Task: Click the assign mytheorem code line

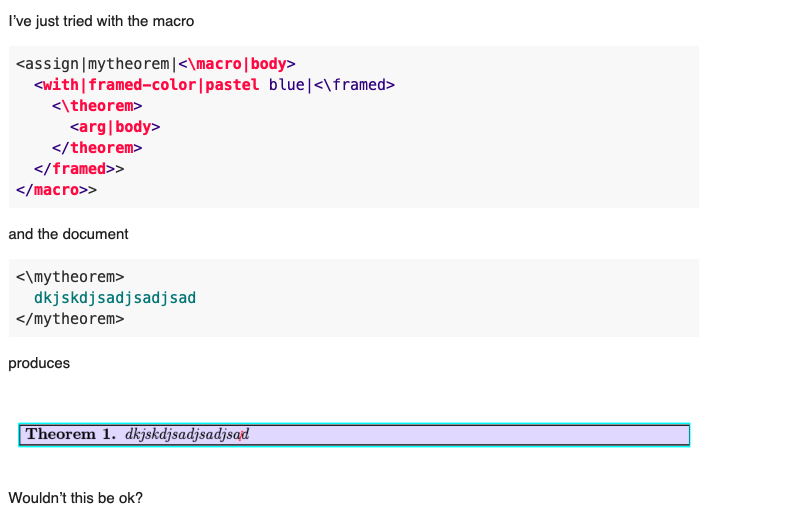Action: [156, 64]
